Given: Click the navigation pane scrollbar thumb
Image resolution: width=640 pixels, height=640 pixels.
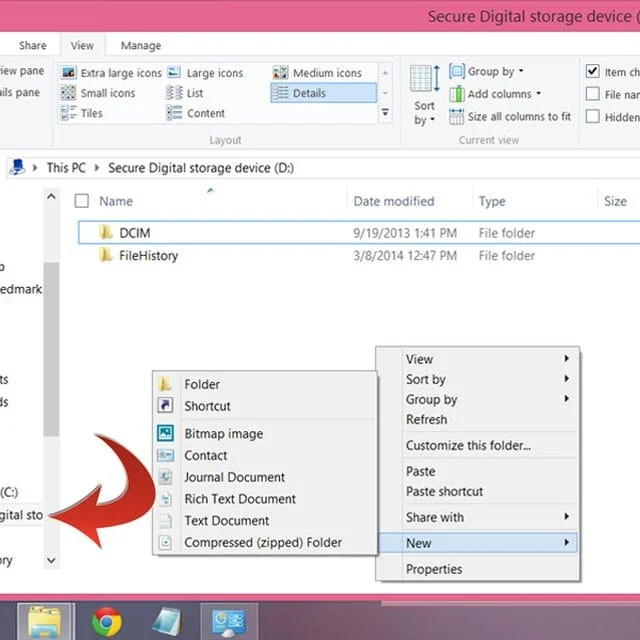Looking at the screenshot, I should click(x=51, y=349).
